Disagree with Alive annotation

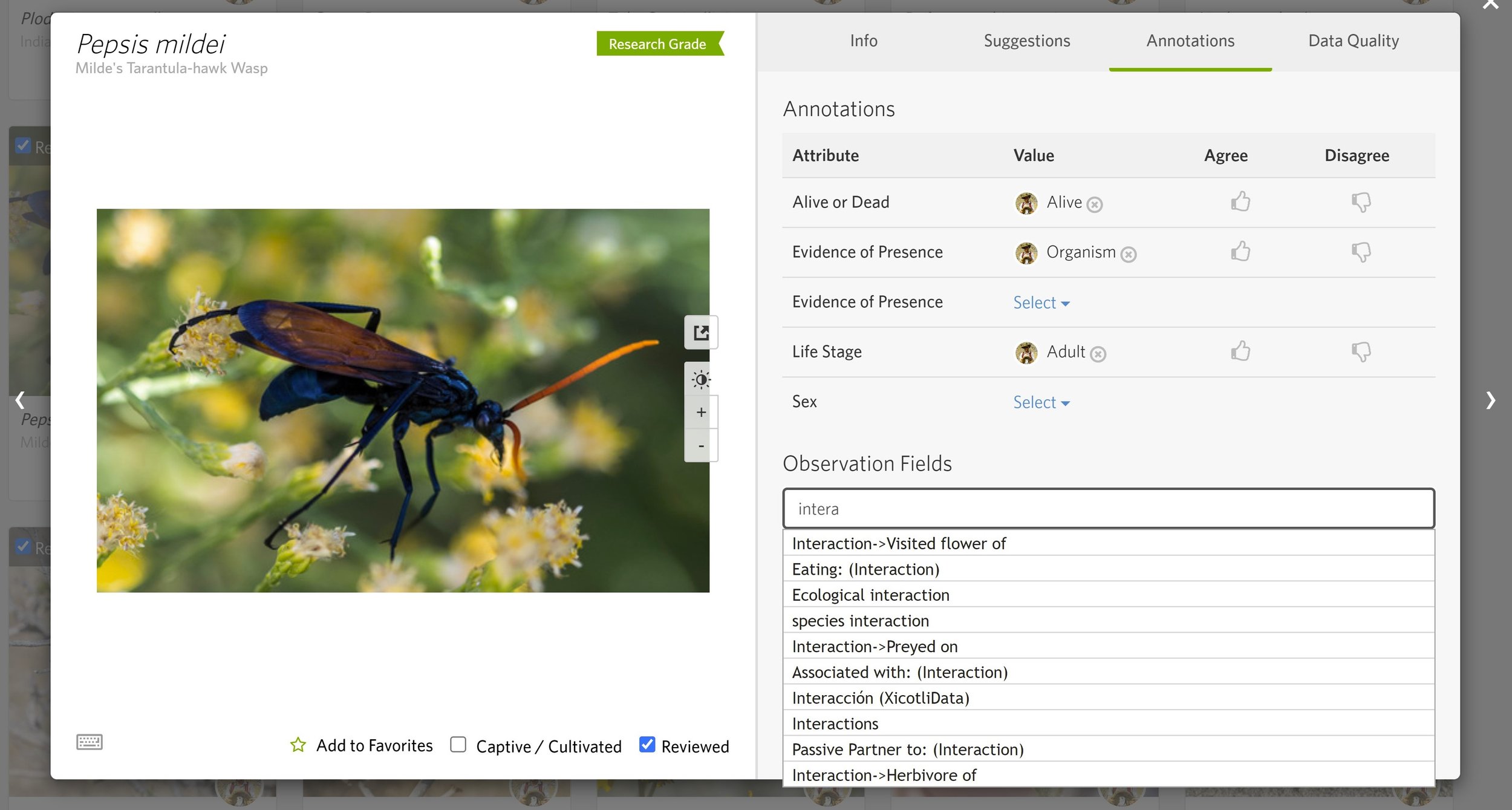[x=1361, y=202]
